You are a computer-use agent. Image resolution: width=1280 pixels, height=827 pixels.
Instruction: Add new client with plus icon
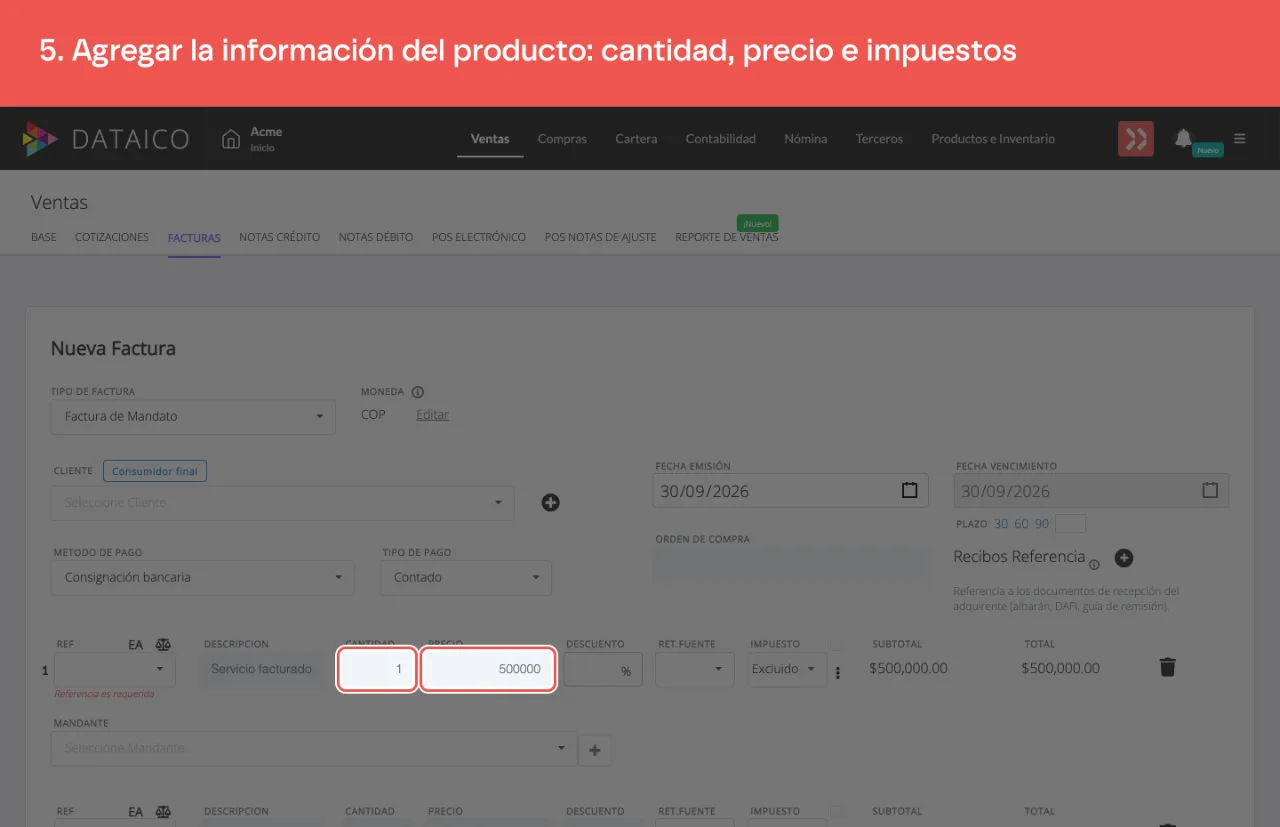click(x=550, y=502)
